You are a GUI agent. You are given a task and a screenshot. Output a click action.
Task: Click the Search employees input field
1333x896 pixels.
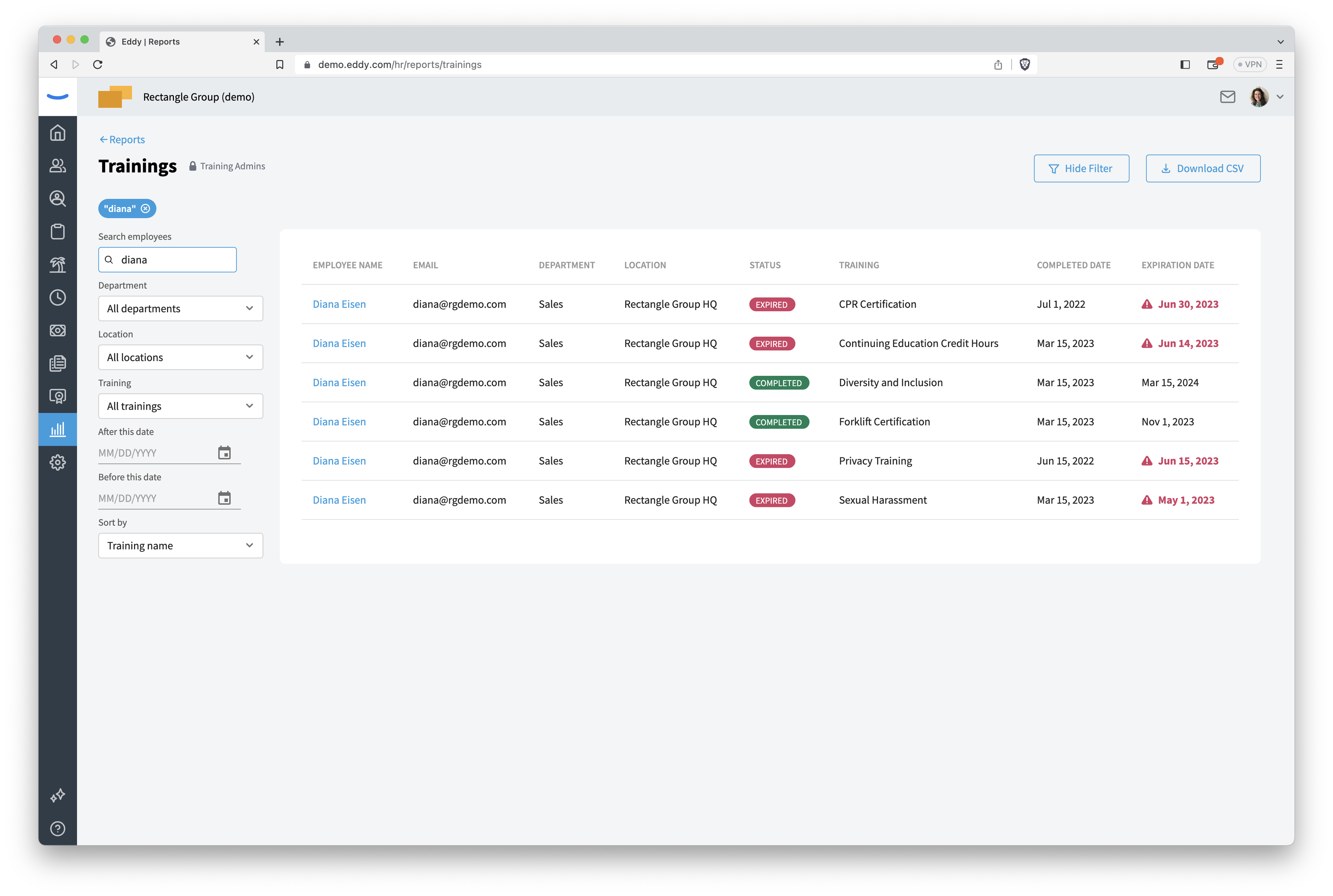coord(167,260)
